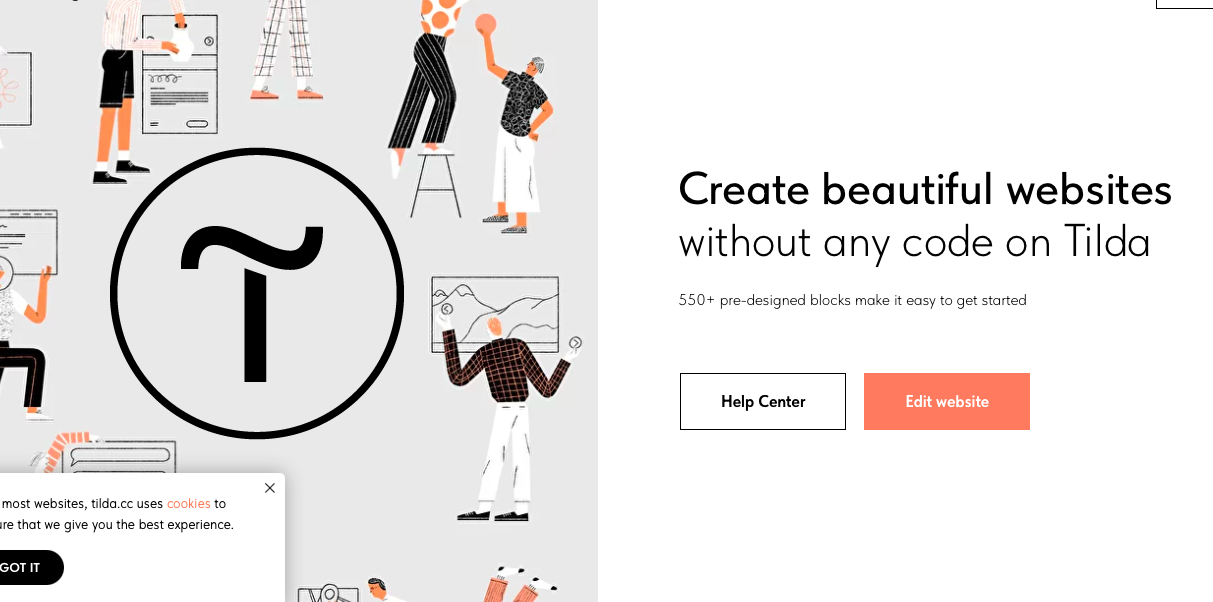Click the partially visible top-right corner button
This screenshot has width=1213, height=602.
click(x=1185, y=3)
